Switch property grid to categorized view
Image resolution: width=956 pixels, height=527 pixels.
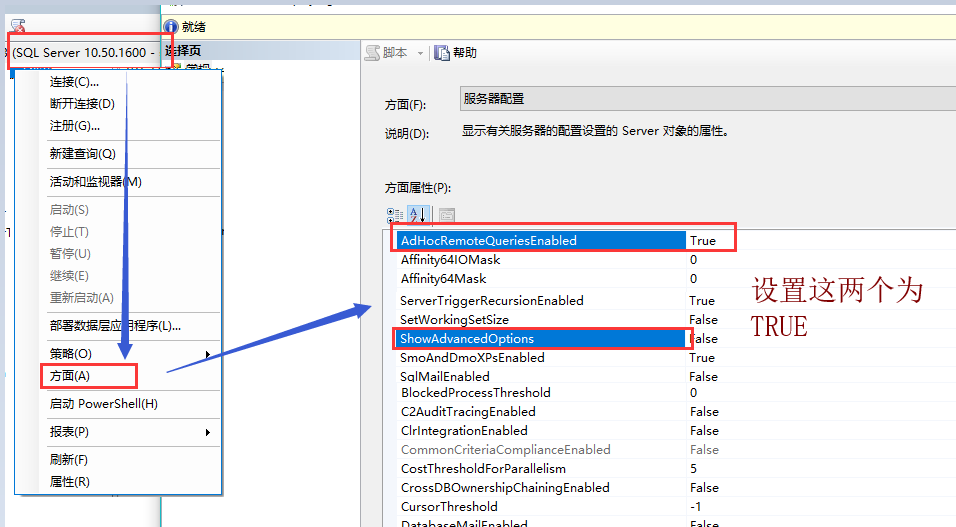[395, 215]
